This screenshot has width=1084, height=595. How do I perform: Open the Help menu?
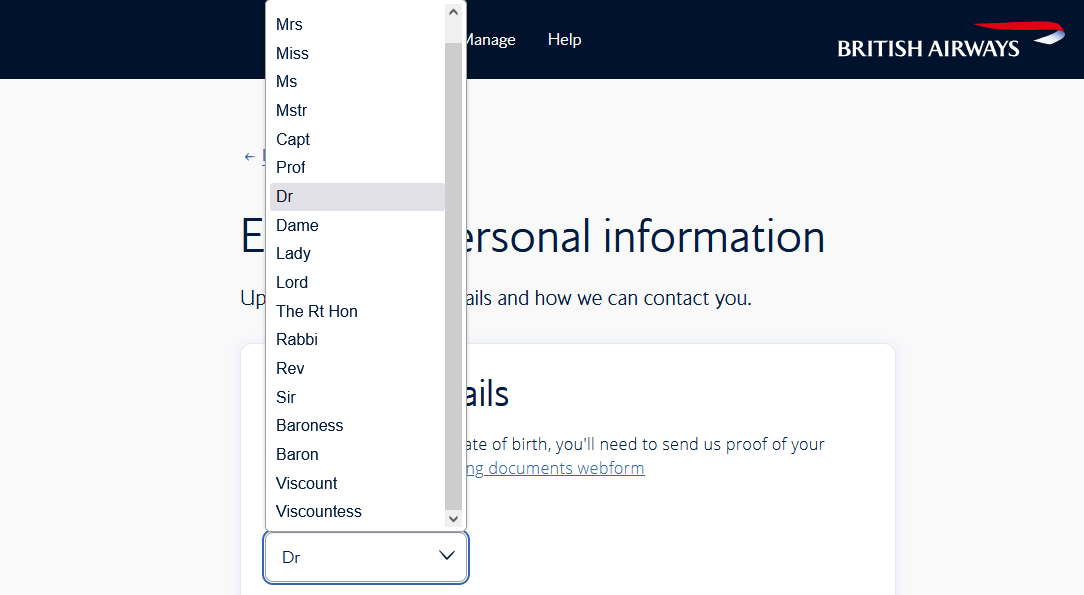click(564, 40)
